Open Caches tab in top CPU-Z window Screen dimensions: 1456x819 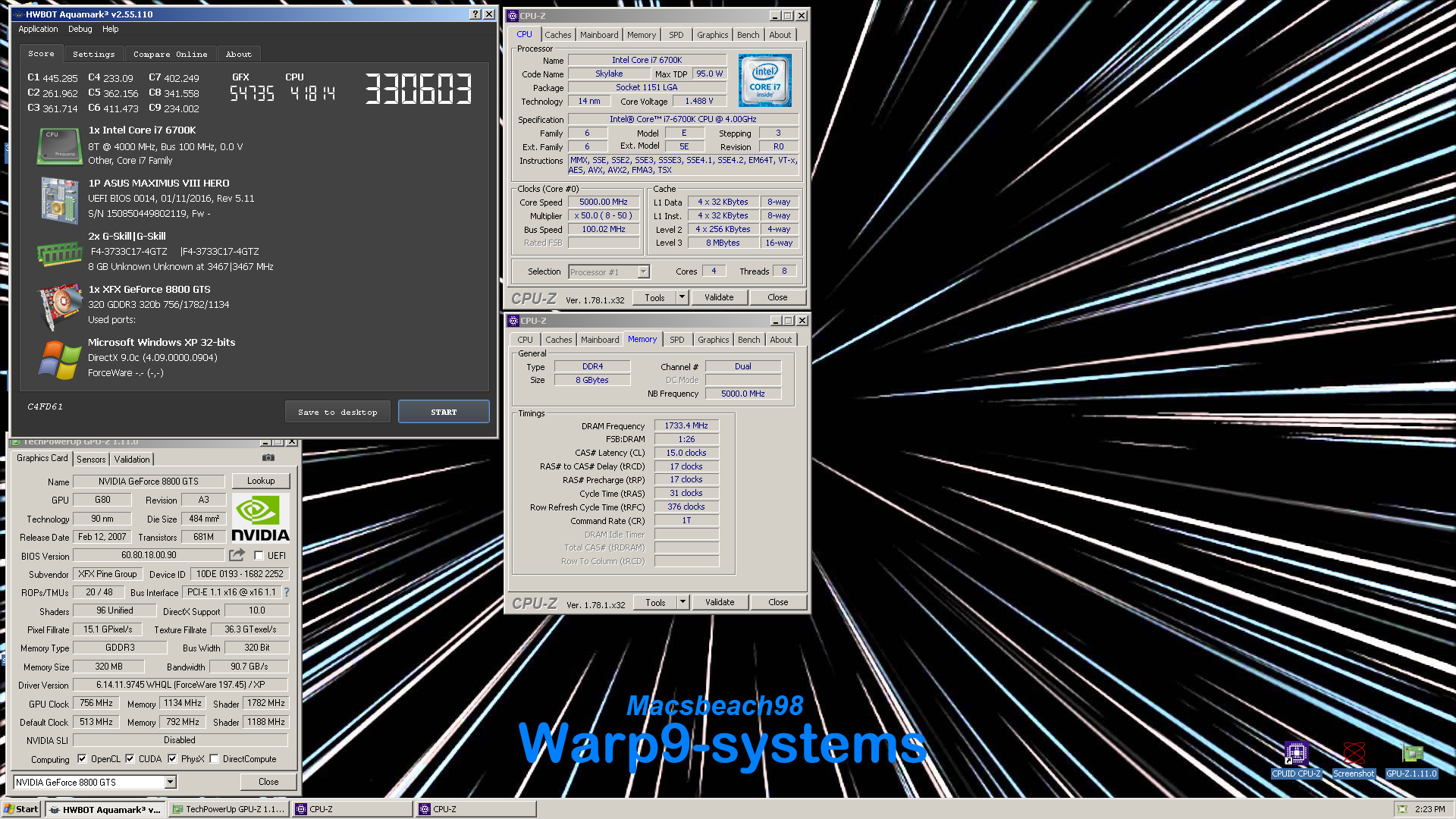[x=558, y=35]
